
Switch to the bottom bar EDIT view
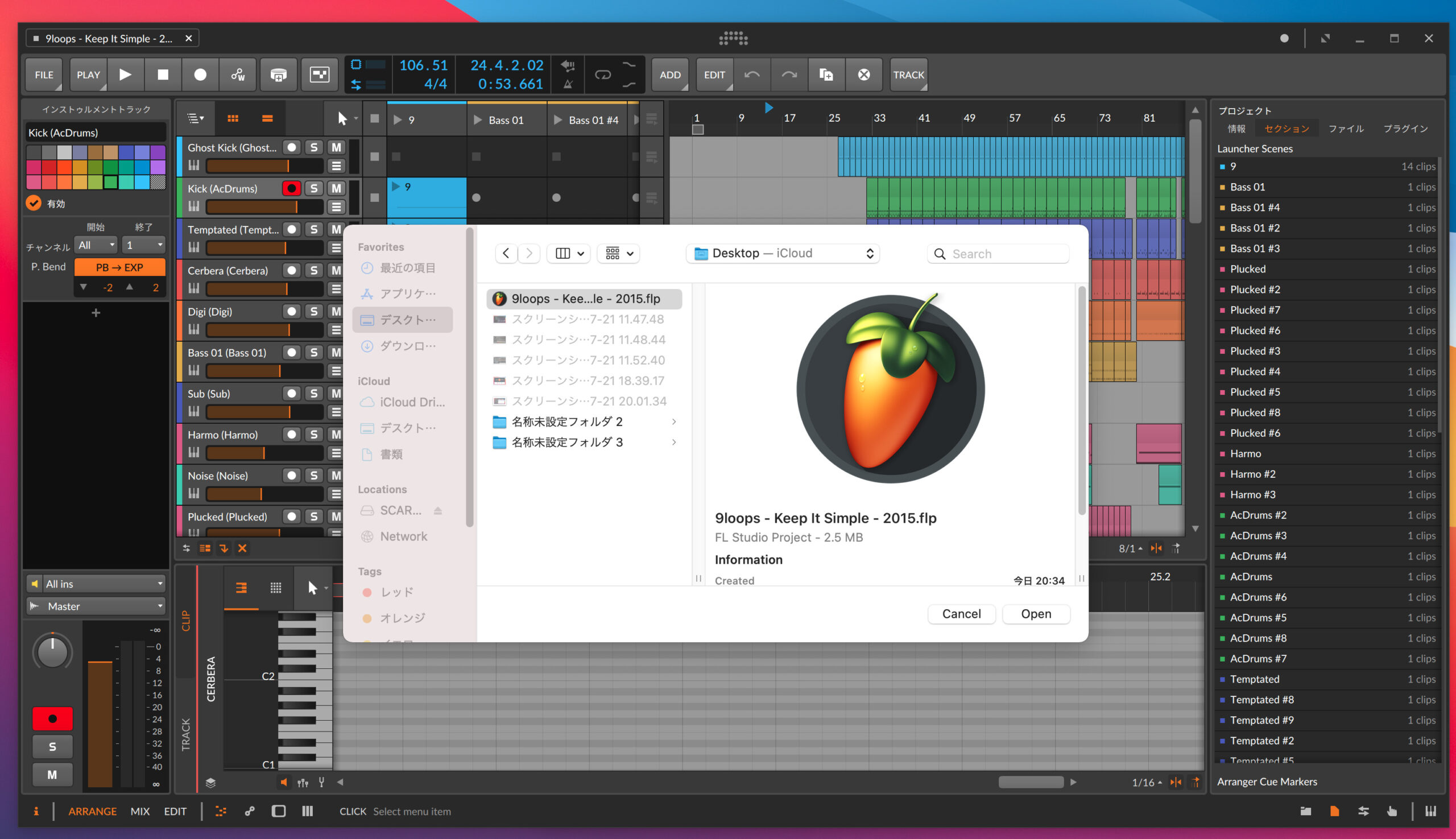[x=175, y=811]
